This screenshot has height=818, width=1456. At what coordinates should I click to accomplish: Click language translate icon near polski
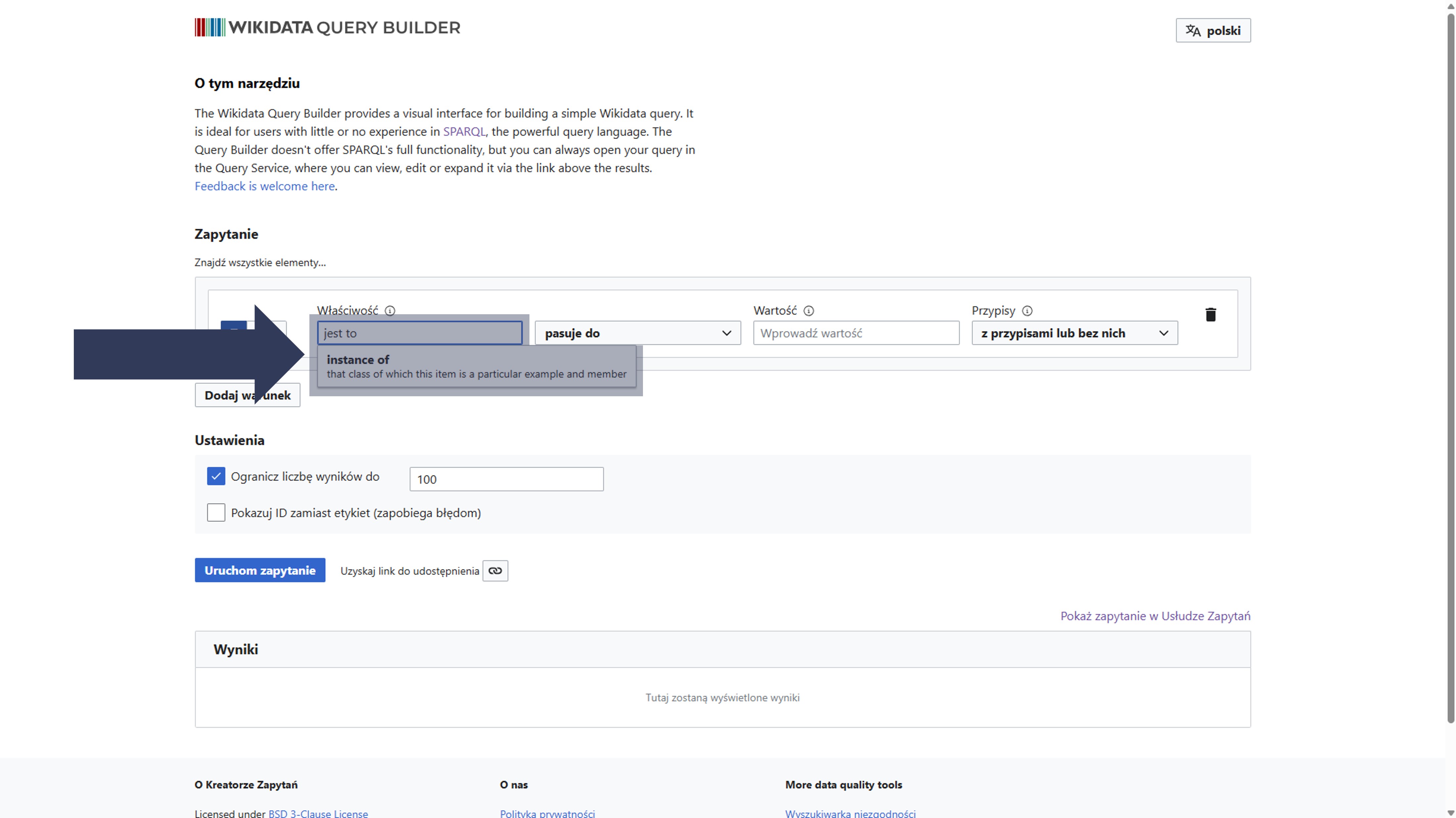click(1193, 30)
